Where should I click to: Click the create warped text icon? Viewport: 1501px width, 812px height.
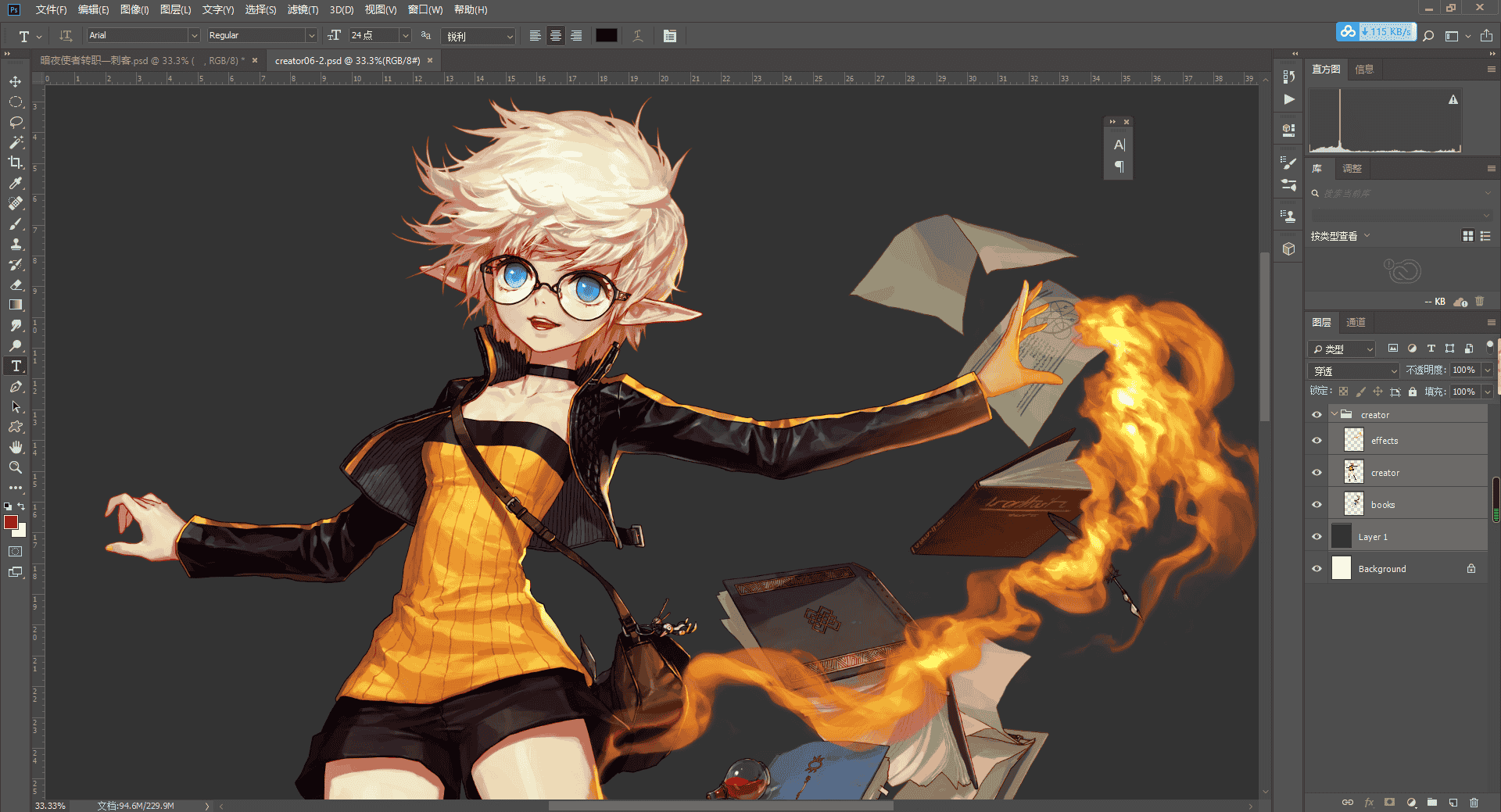click(x=638, y=35)
